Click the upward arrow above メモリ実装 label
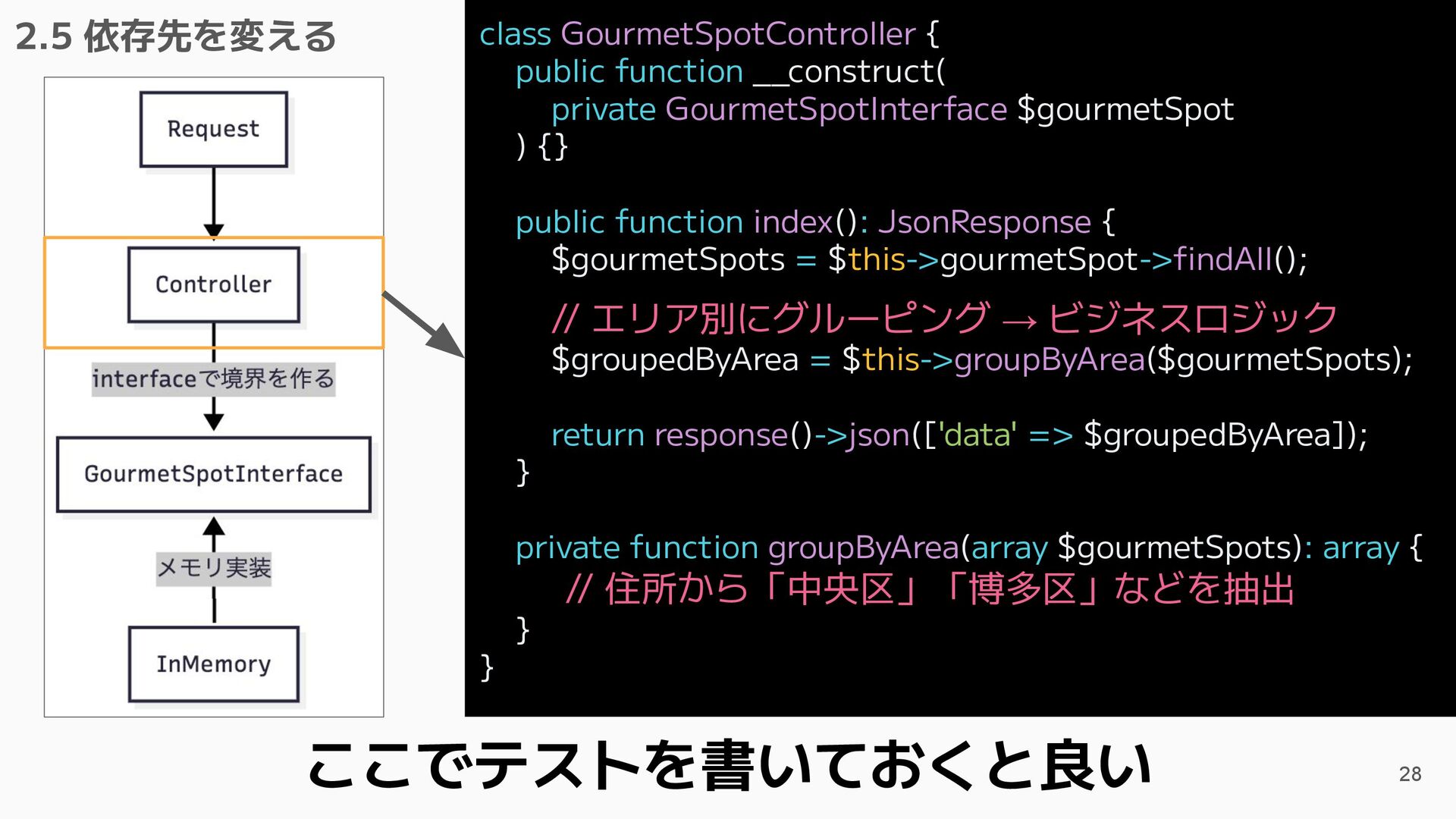 pos(214,532)
